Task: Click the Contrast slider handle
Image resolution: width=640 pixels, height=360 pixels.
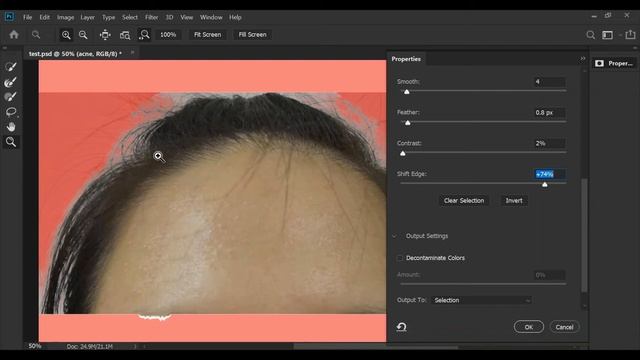Action: coord(403,153)
